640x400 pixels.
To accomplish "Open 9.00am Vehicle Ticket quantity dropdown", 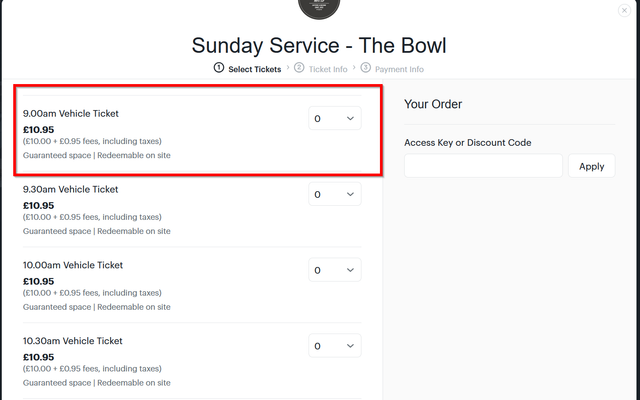I will coord(335,118).
